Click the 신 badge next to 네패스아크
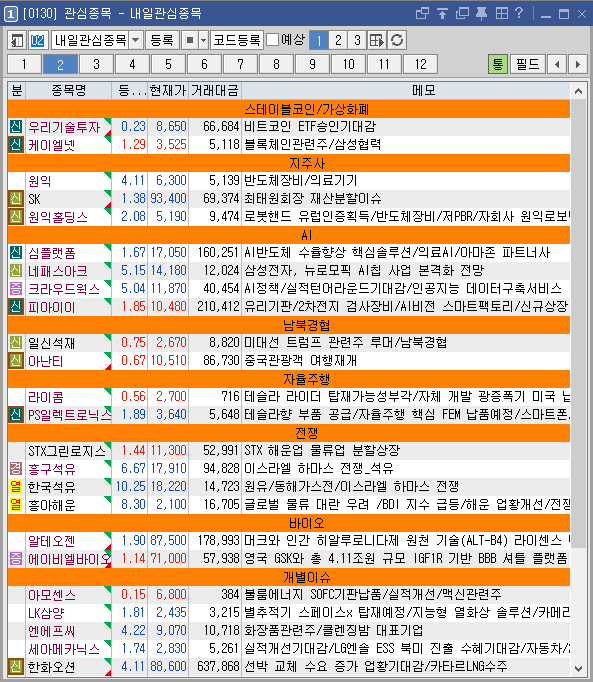Viewport: 593px width, 682px height. point(16,271)
